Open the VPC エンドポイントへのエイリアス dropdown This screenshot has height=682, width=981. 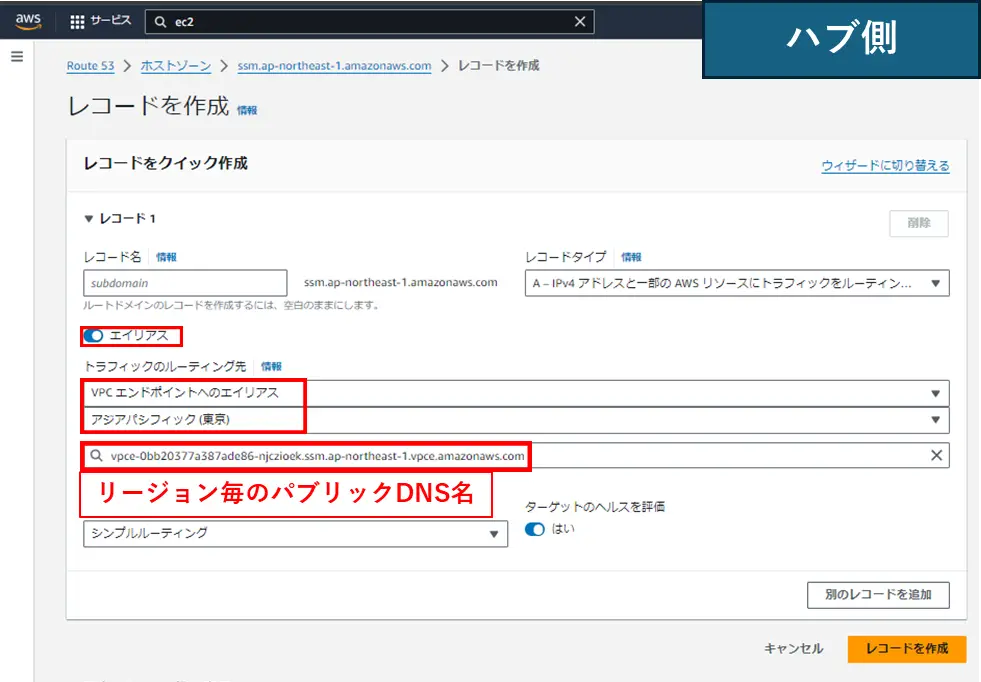pyautogui.click(x=516, y=394)
